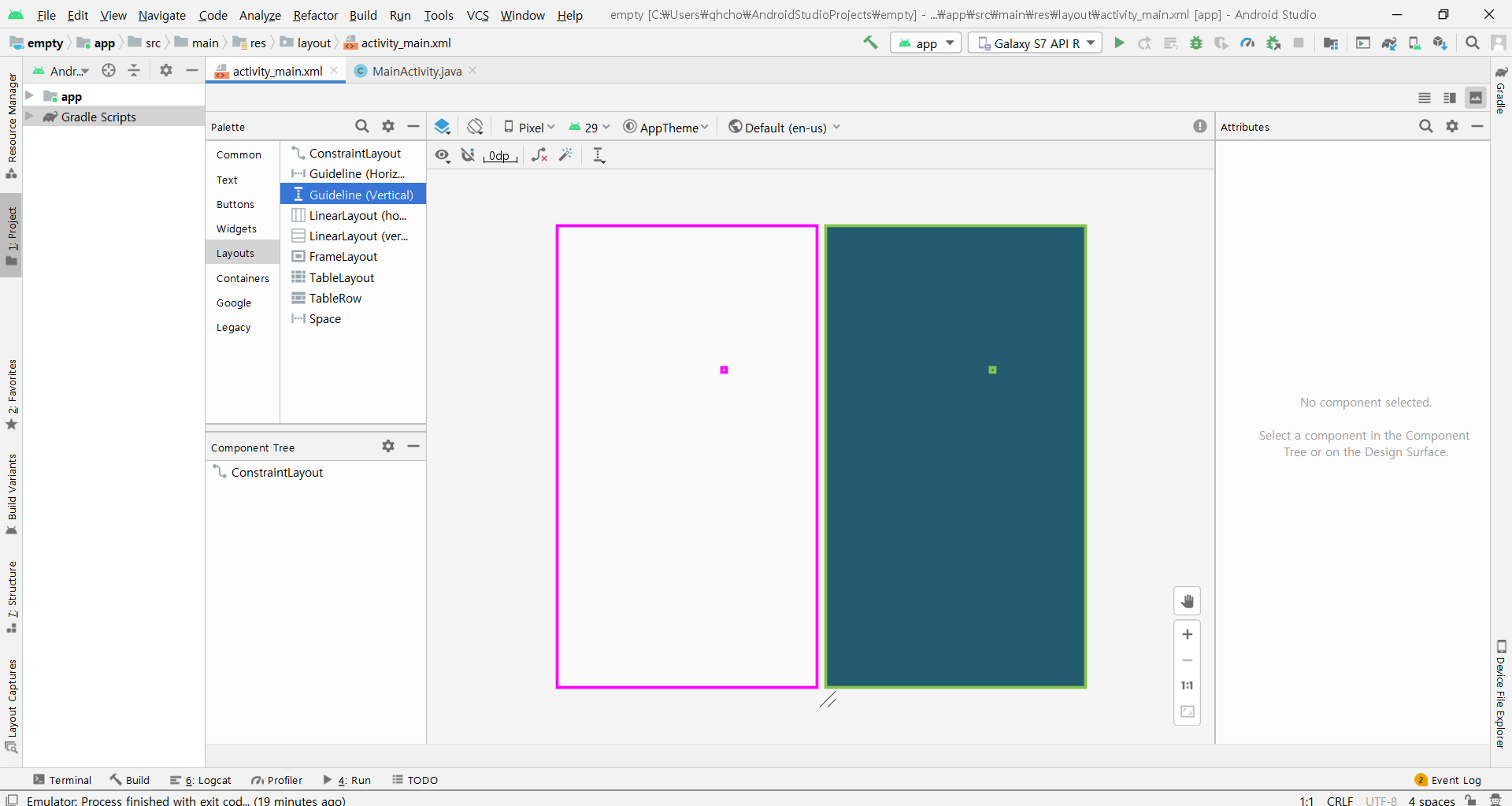Image resolution: width=1512 pixels, height=806 pixels.
Task: Open Profiler tool window
Action: 276,780
